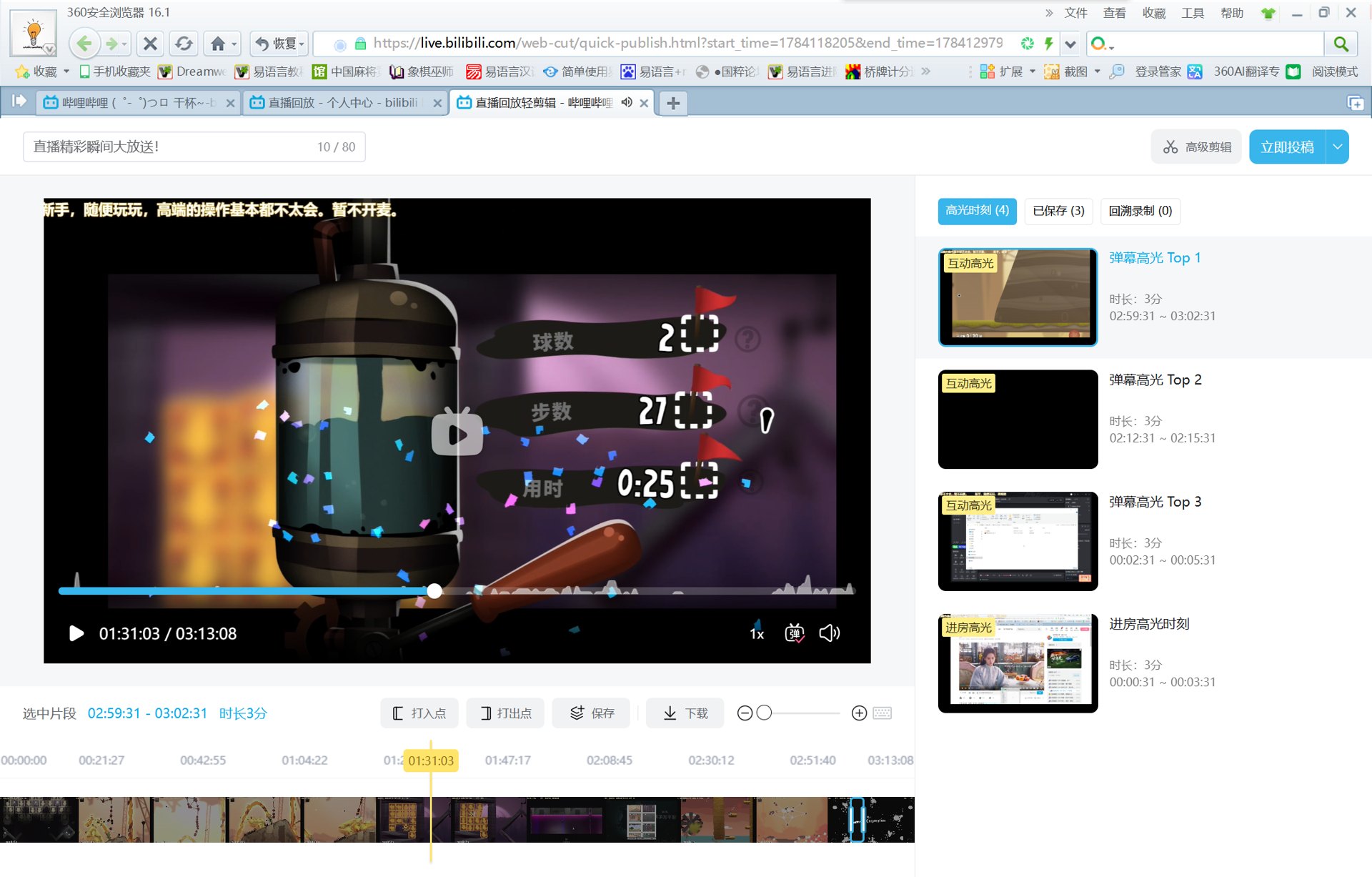The height and width of the screenshot is (877, 1372).
Task: Change the 1x playback speed
Action: (757, 634)
